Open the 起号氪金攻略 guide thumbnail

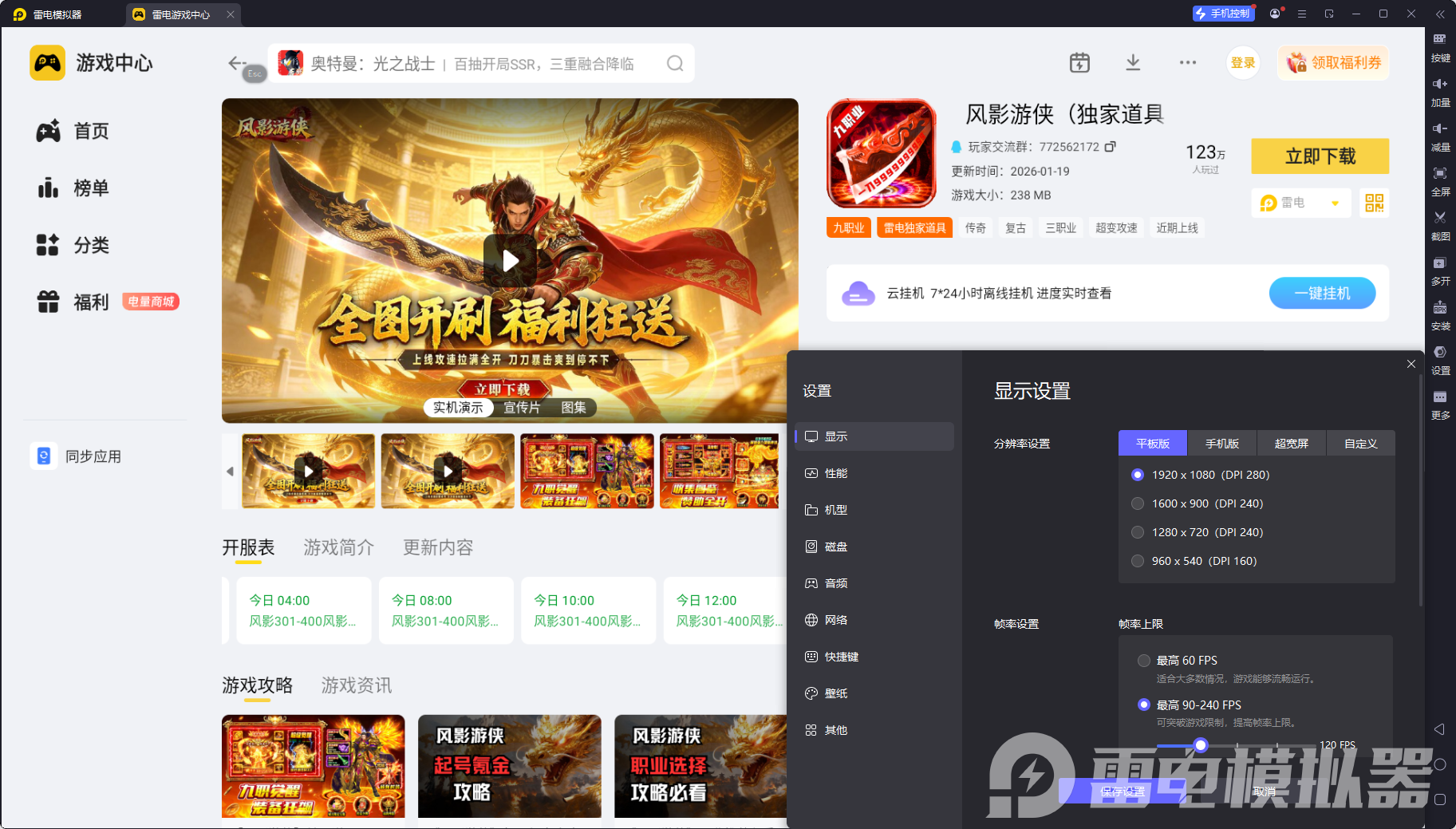coord(510,766)
